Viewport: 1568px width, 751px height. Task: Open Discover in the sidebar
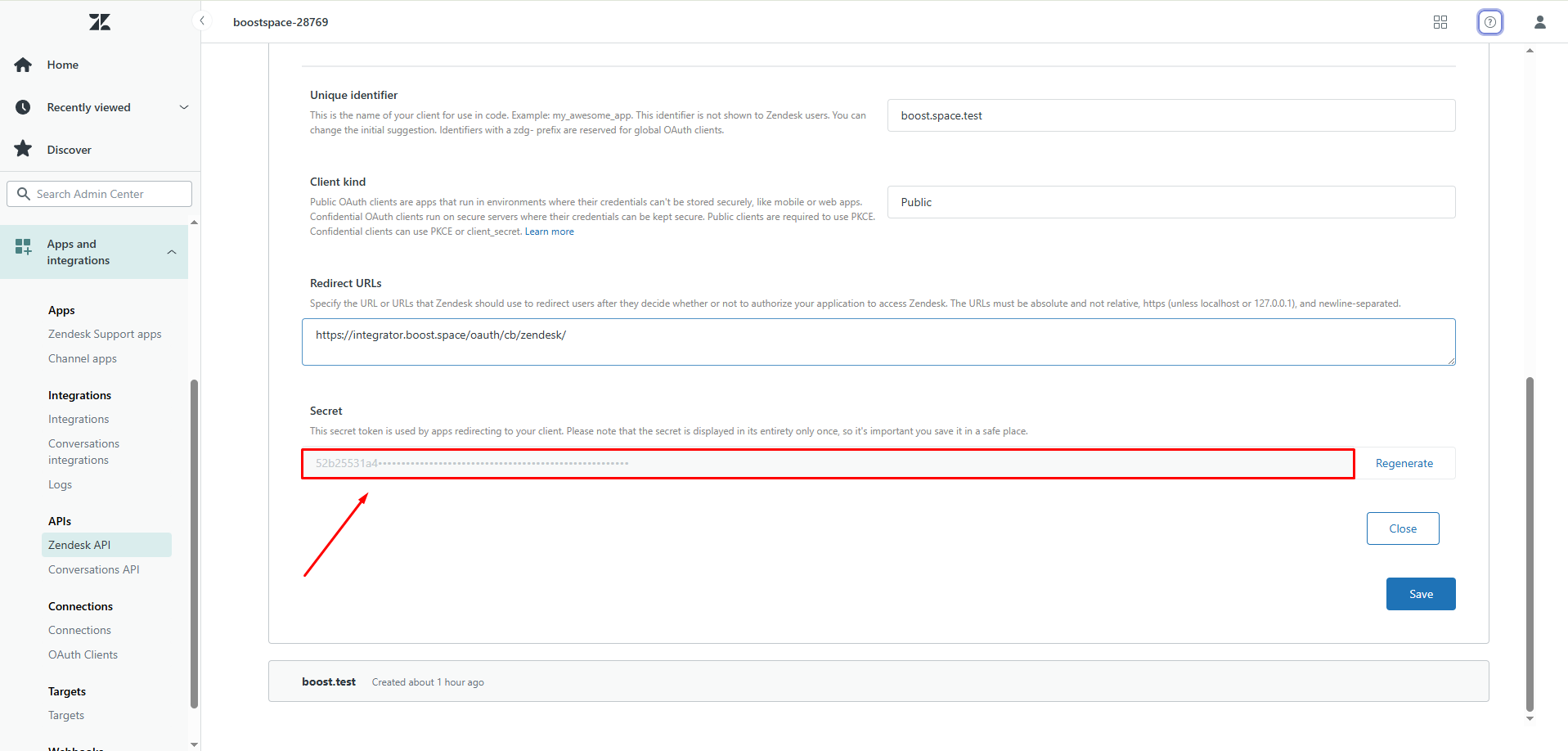pos(70,150)
